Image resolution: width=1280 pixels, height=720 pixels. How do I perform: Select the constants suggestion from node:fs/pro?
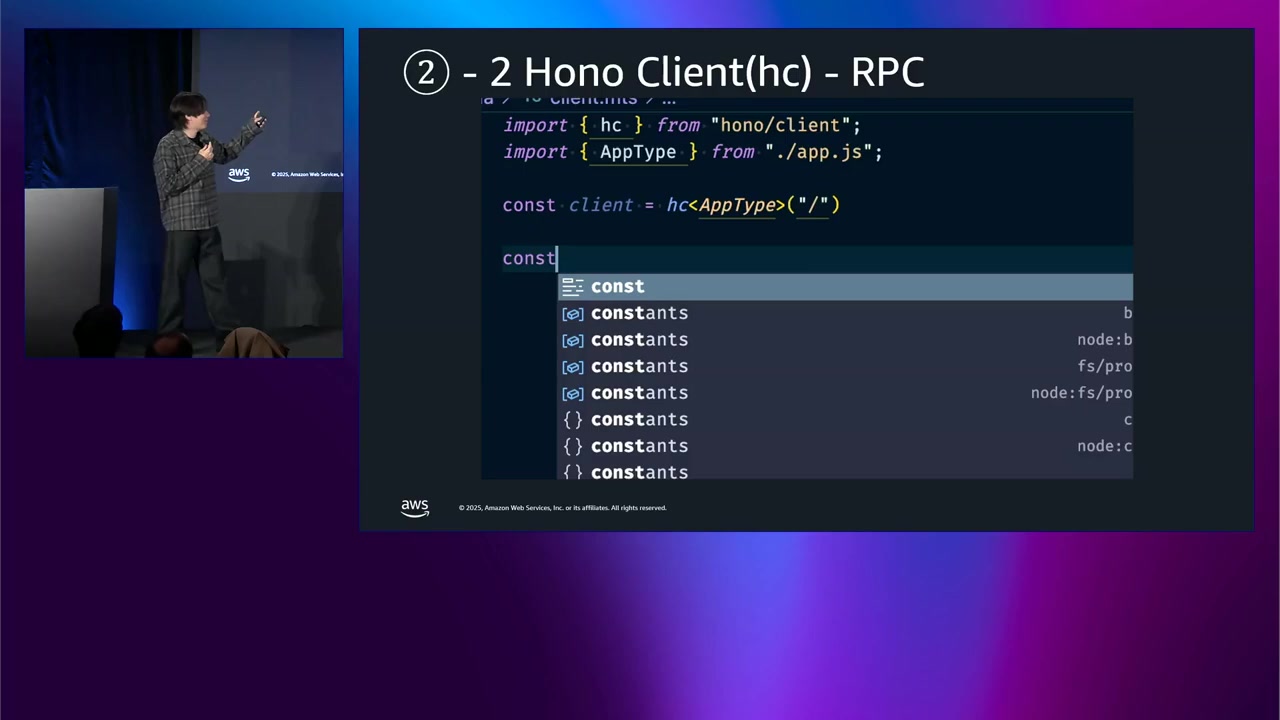pyautogui.click(x=639, y=392)
